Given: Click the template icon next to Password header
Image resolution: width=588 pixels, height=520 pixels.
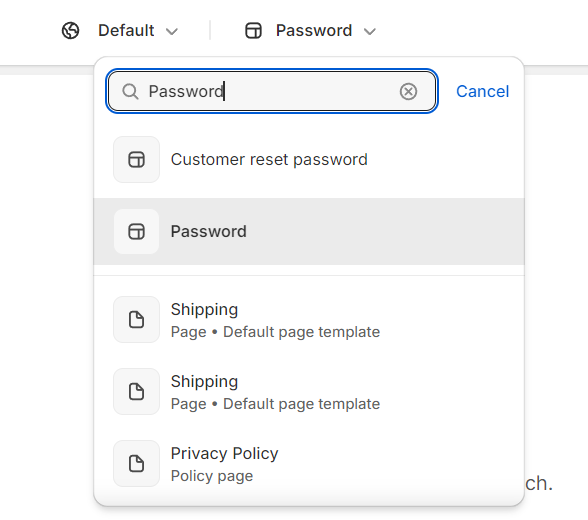Looking at the screenshot, I should coord(253,31).
